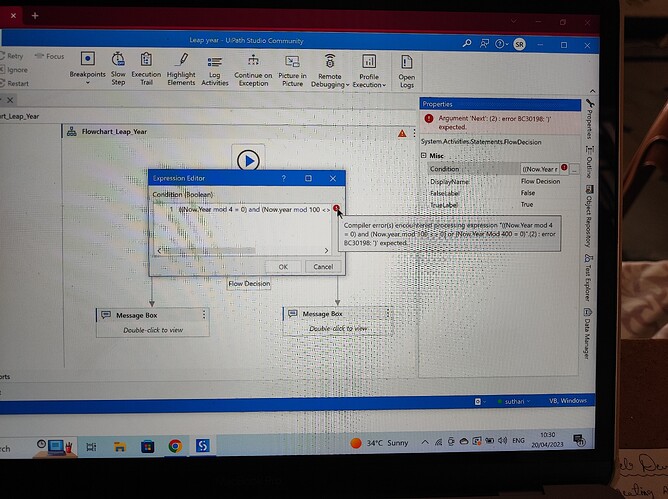The image size is (668, 499).
Task: Enable Execution Trail
Action: click(146, 68)
